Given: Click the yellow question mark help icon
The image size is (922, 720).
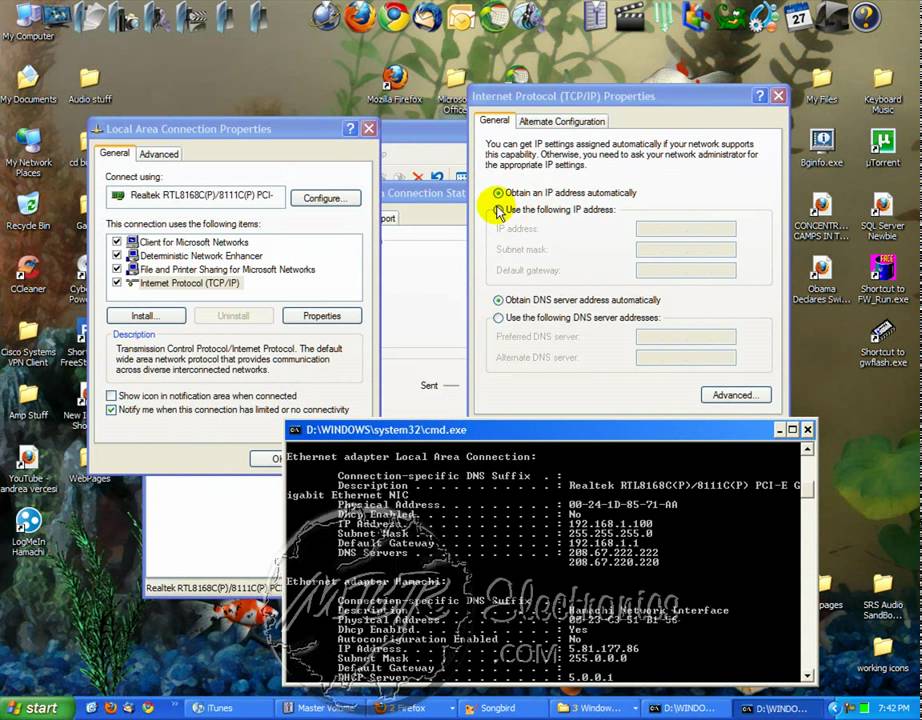Looking at the screenshot, I should (x=866, y=16).
